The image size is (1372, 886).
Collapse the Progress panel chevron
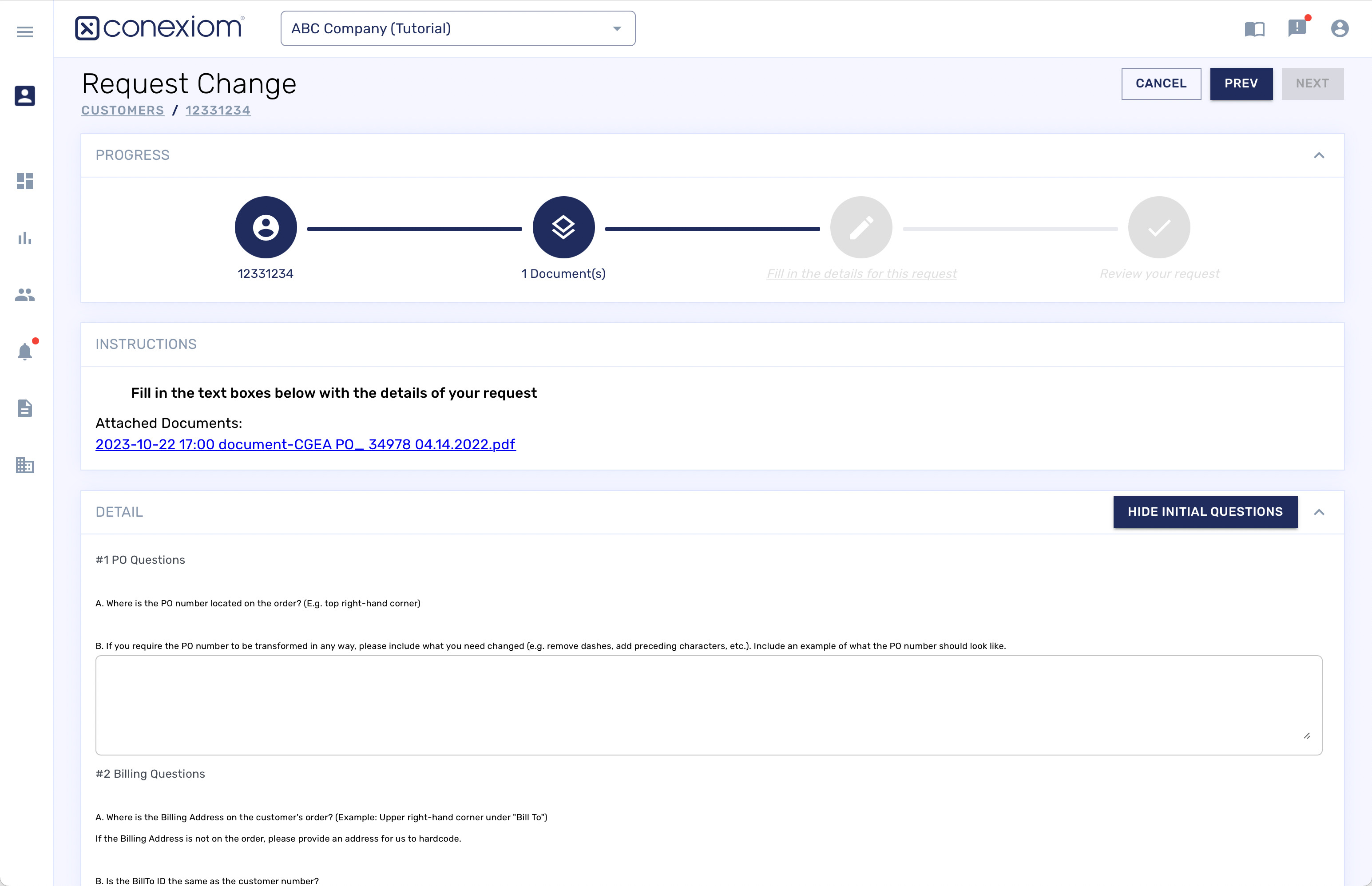(1318, 155)
